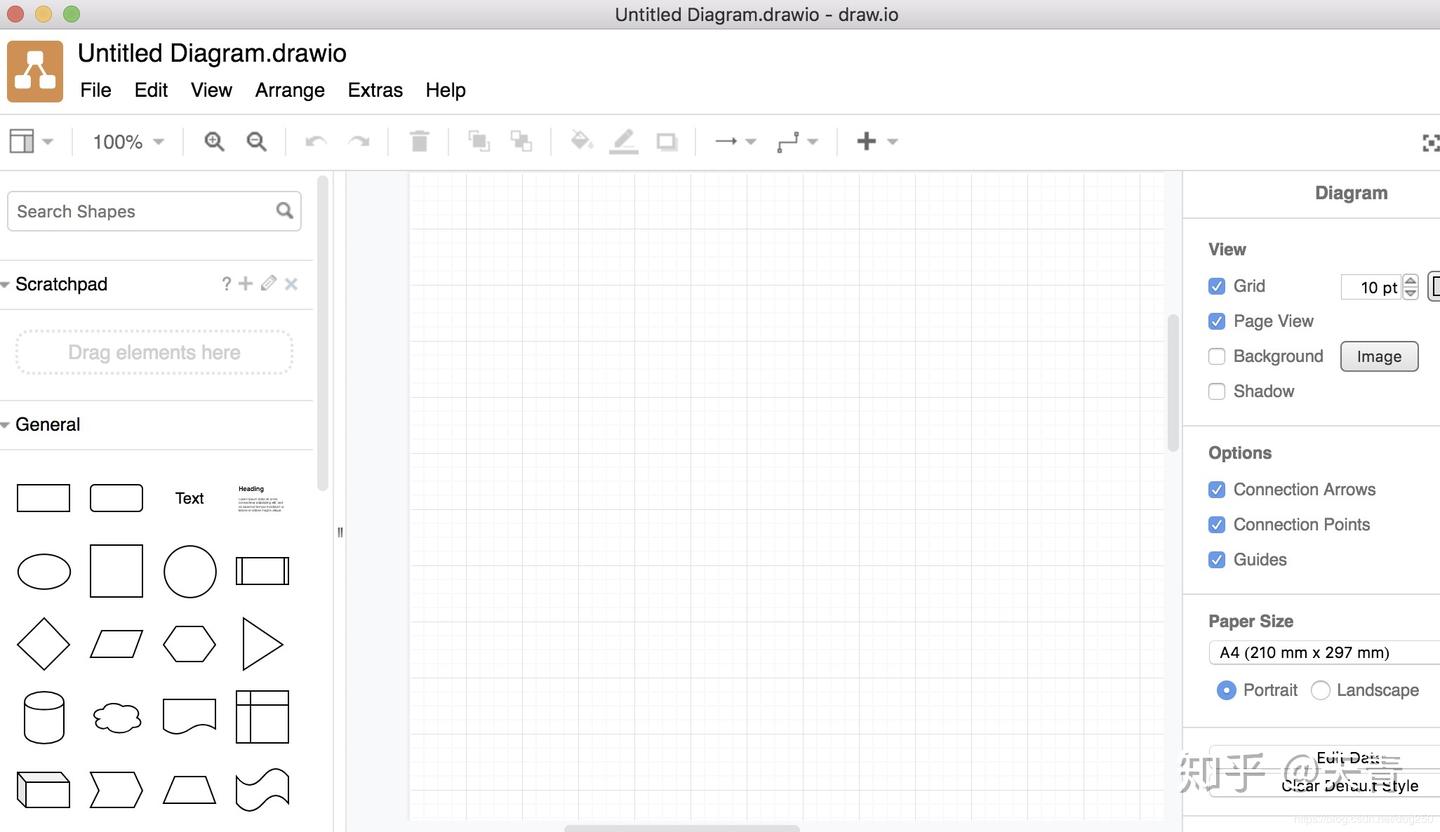Open the A4 paper size dropdown
1440x832 pixels.
[1325, 652]
